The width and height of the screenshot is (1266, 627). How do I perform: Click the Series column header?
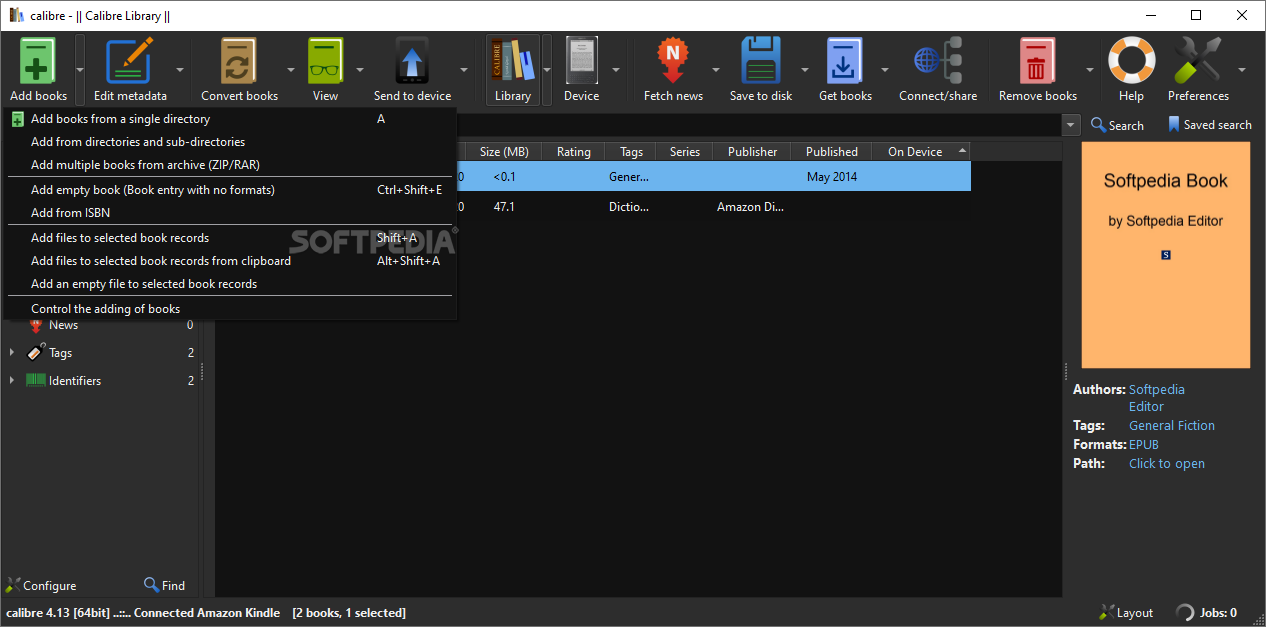[685, 152]
